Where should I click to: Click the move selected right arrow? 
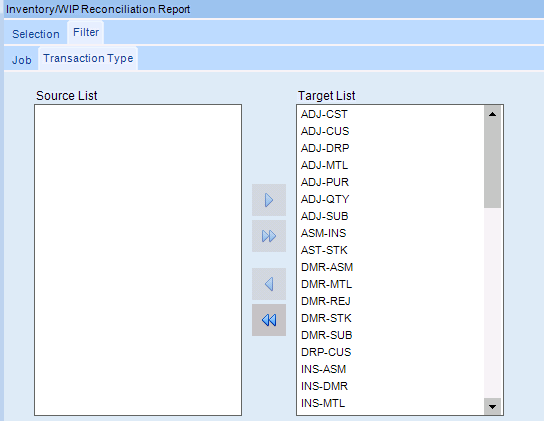269,200
